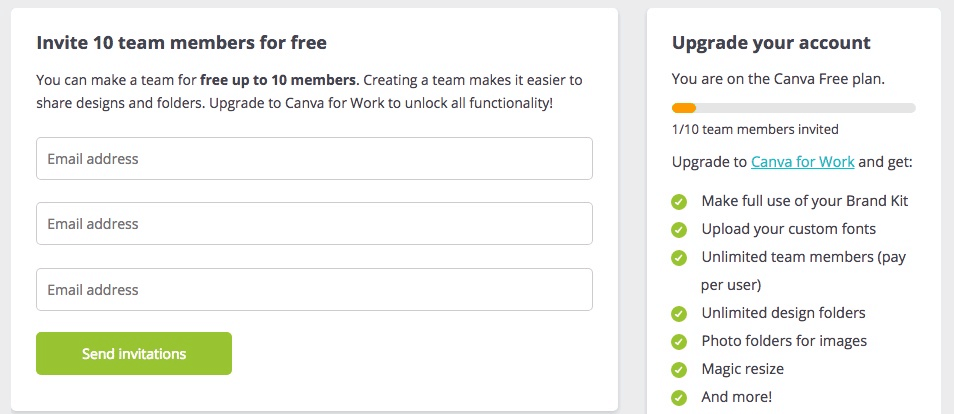Click the checkmark beside Photo folders for images
The width and height of the screenshot is (954, 414).
(x=679, y=342)
